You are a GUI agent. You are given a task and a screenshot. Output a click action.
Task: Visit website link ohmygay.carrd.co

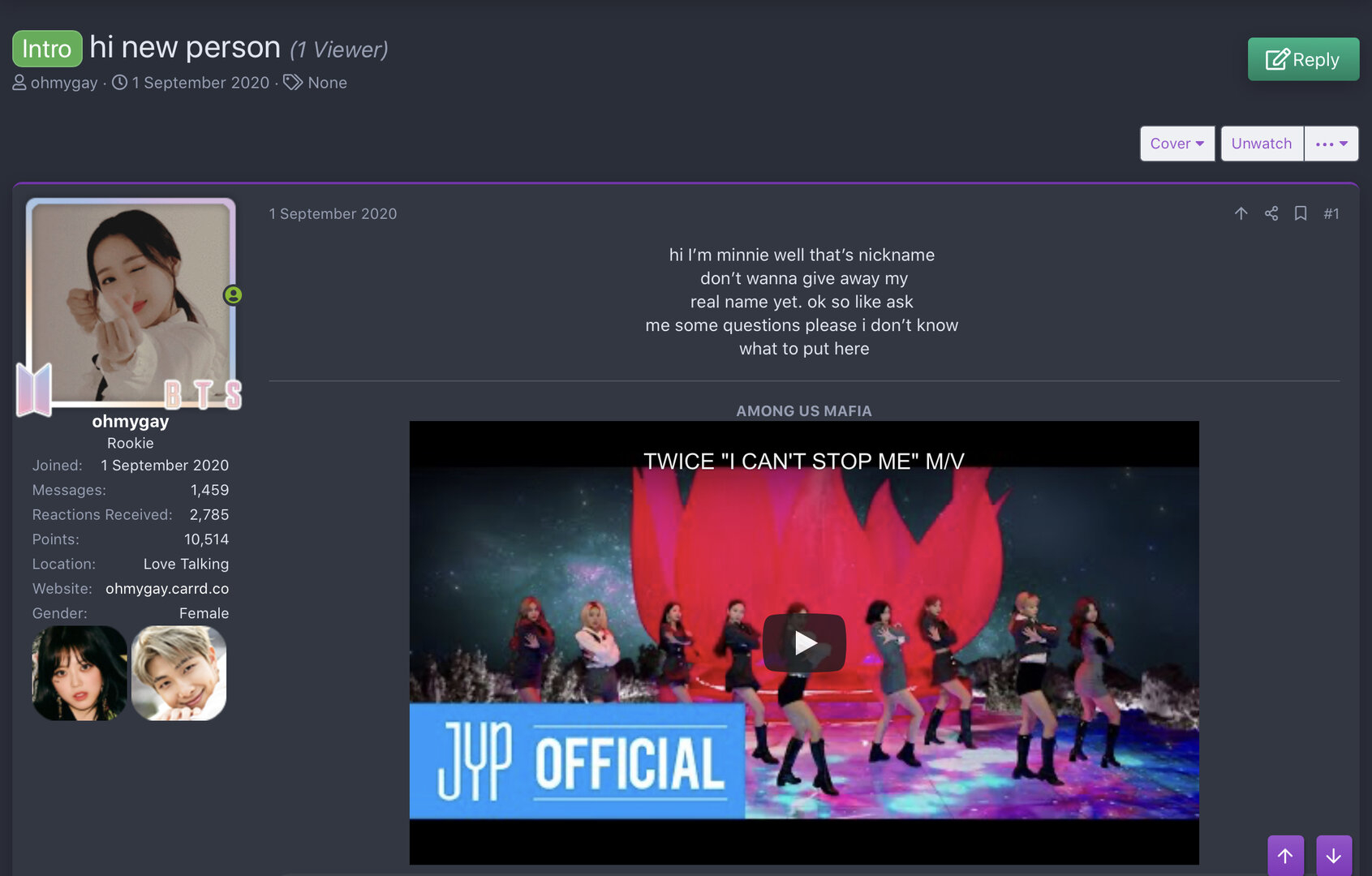tap(167, 588)
